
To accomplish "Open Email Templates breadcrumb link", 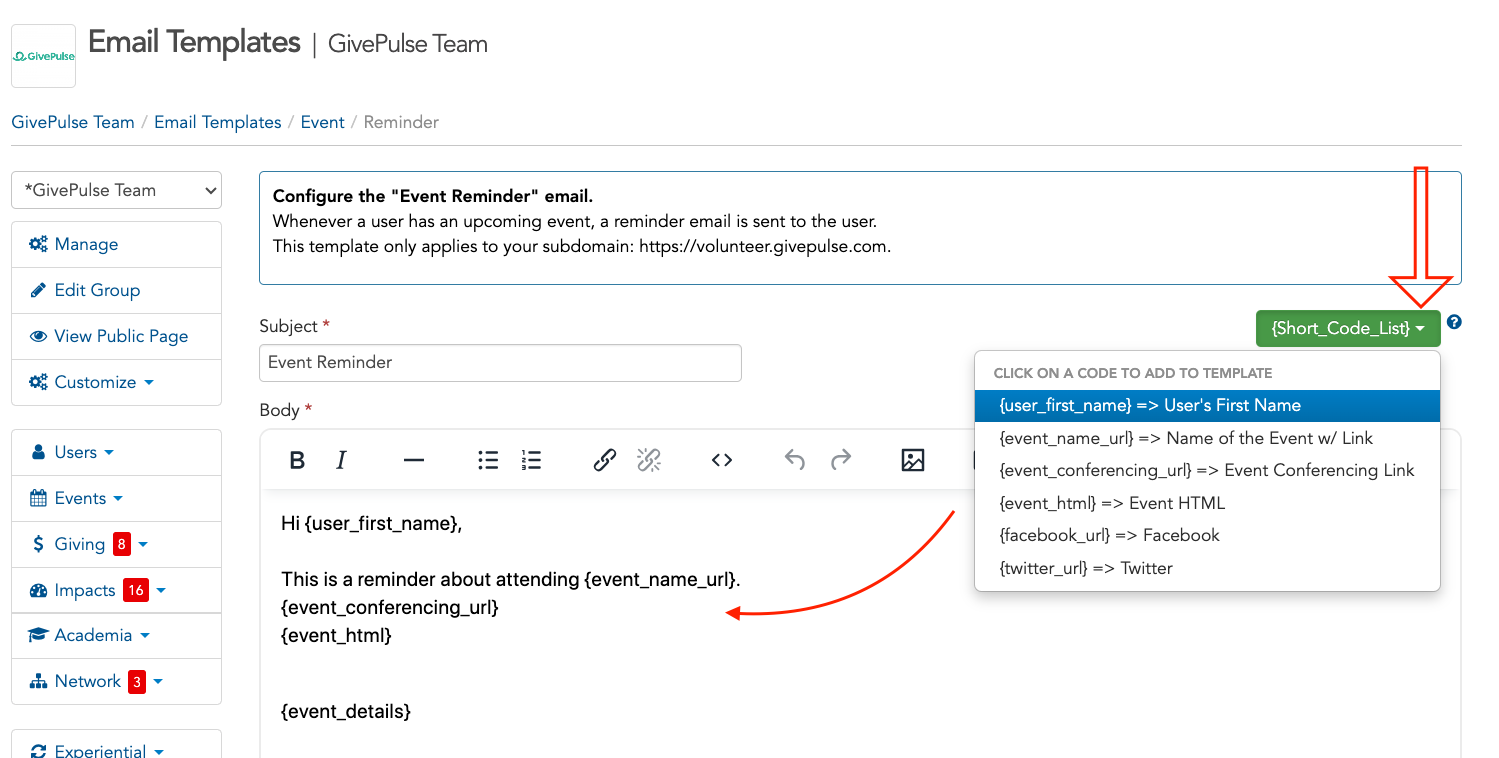I will point(217,122).
